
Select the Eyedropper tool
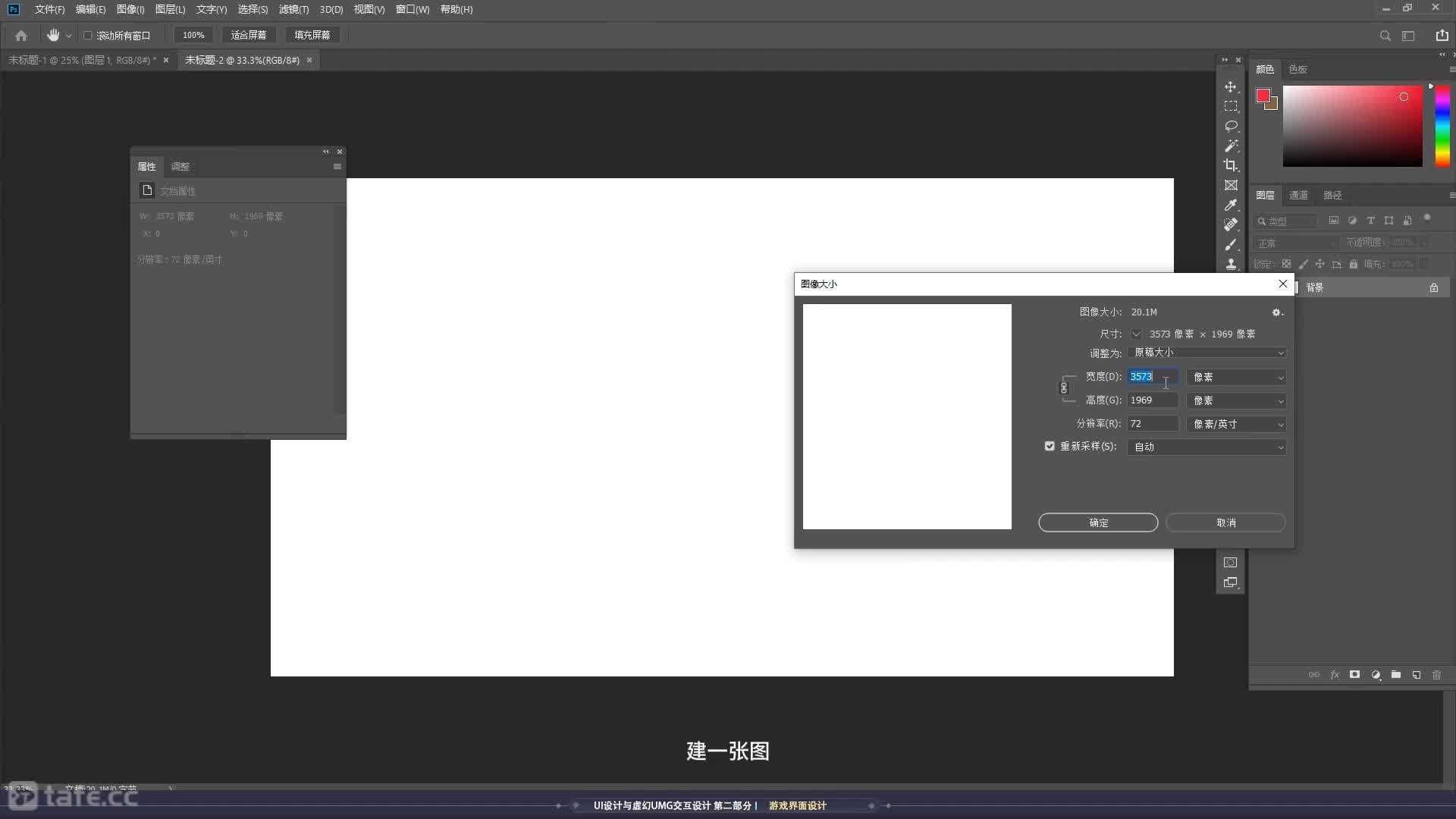[x=1230, y=206]
